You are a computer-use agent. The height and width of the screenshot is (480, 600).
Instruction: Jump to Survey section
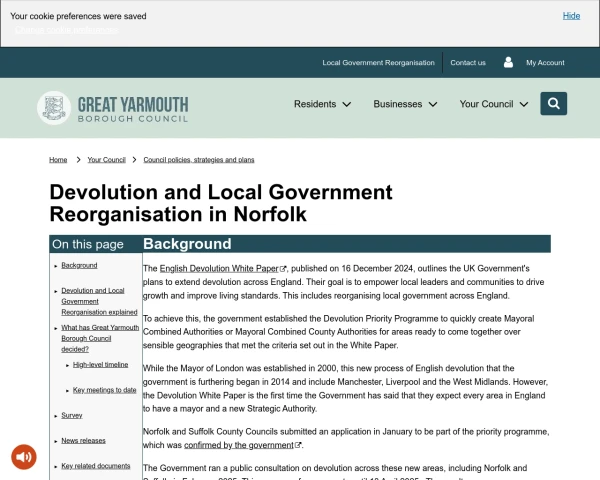coord(72,415)
